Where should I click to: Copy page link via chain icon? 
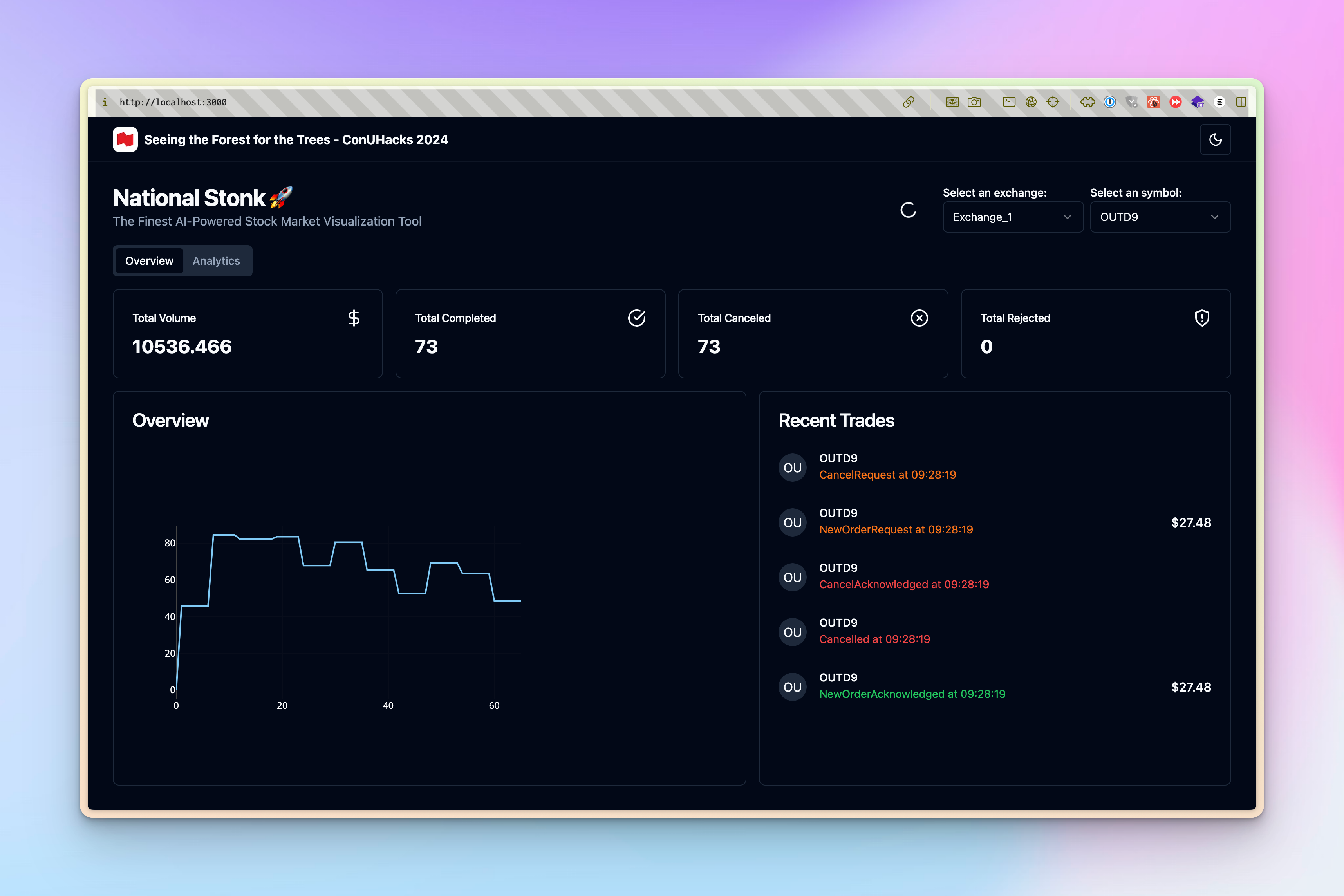(x=908, y=102)
